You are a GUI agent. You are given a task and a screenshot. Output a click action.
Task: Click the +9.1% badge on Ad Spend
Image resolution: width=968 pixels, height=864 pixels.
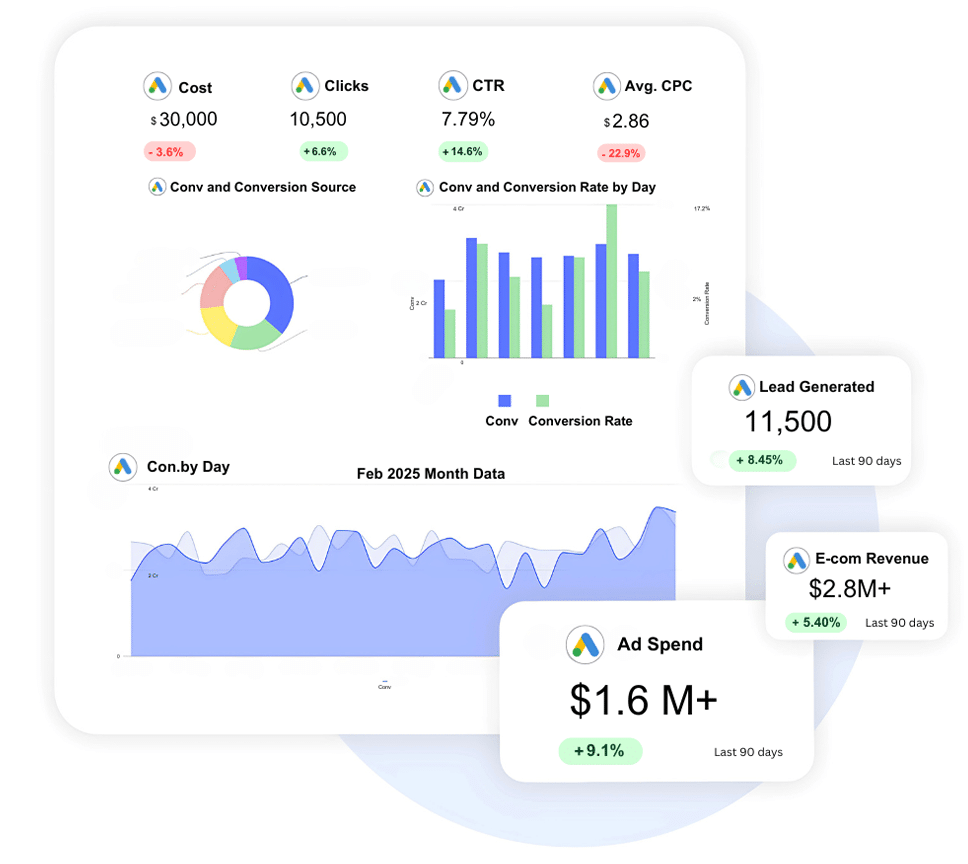(600, 751)
